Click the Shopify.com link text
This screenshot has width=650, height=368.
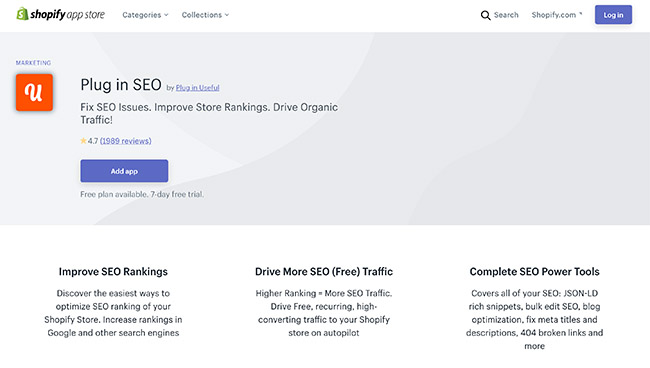click(x=554, y=15)
